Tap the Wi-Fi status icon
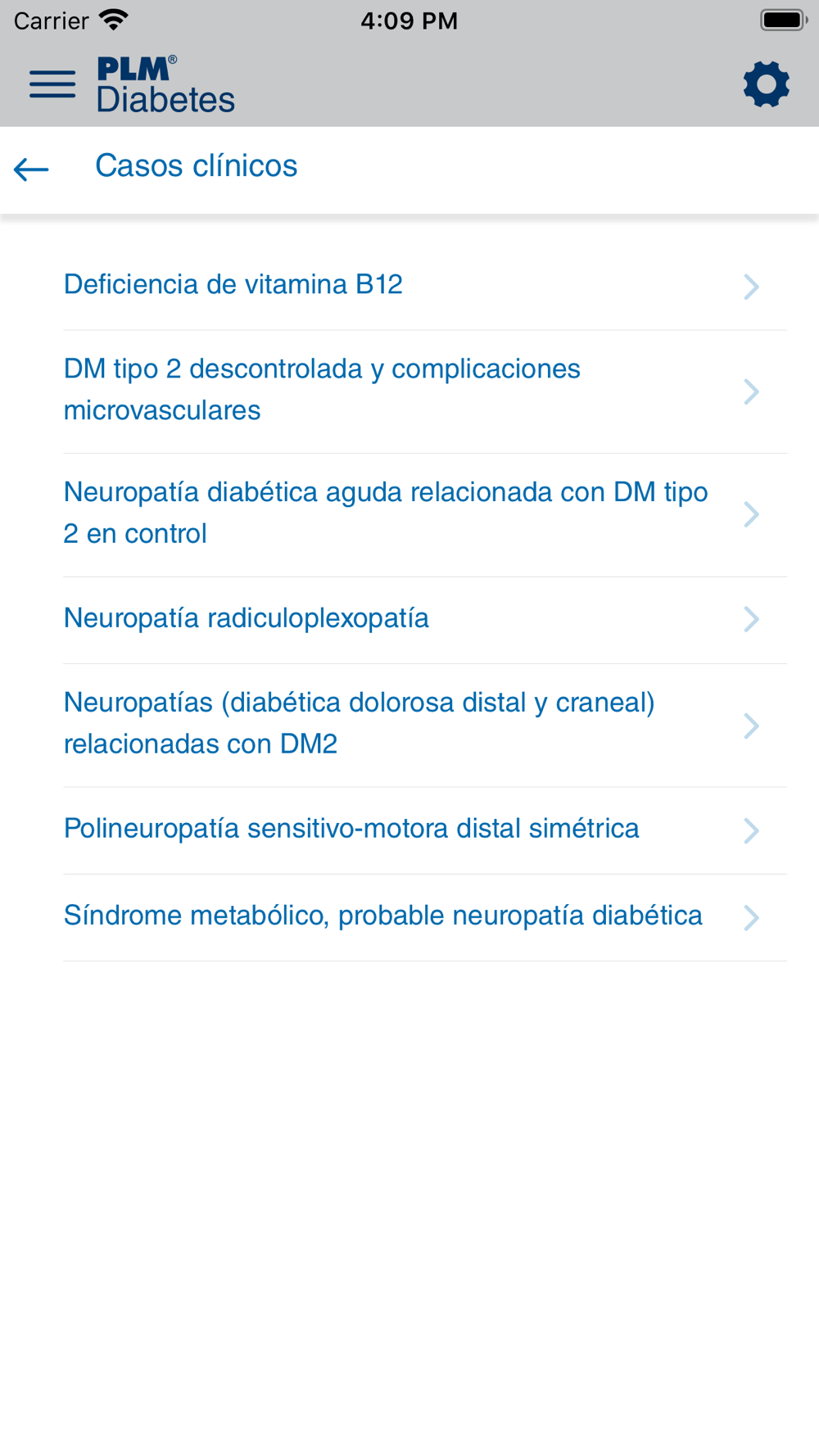 [x=113, y=20]
